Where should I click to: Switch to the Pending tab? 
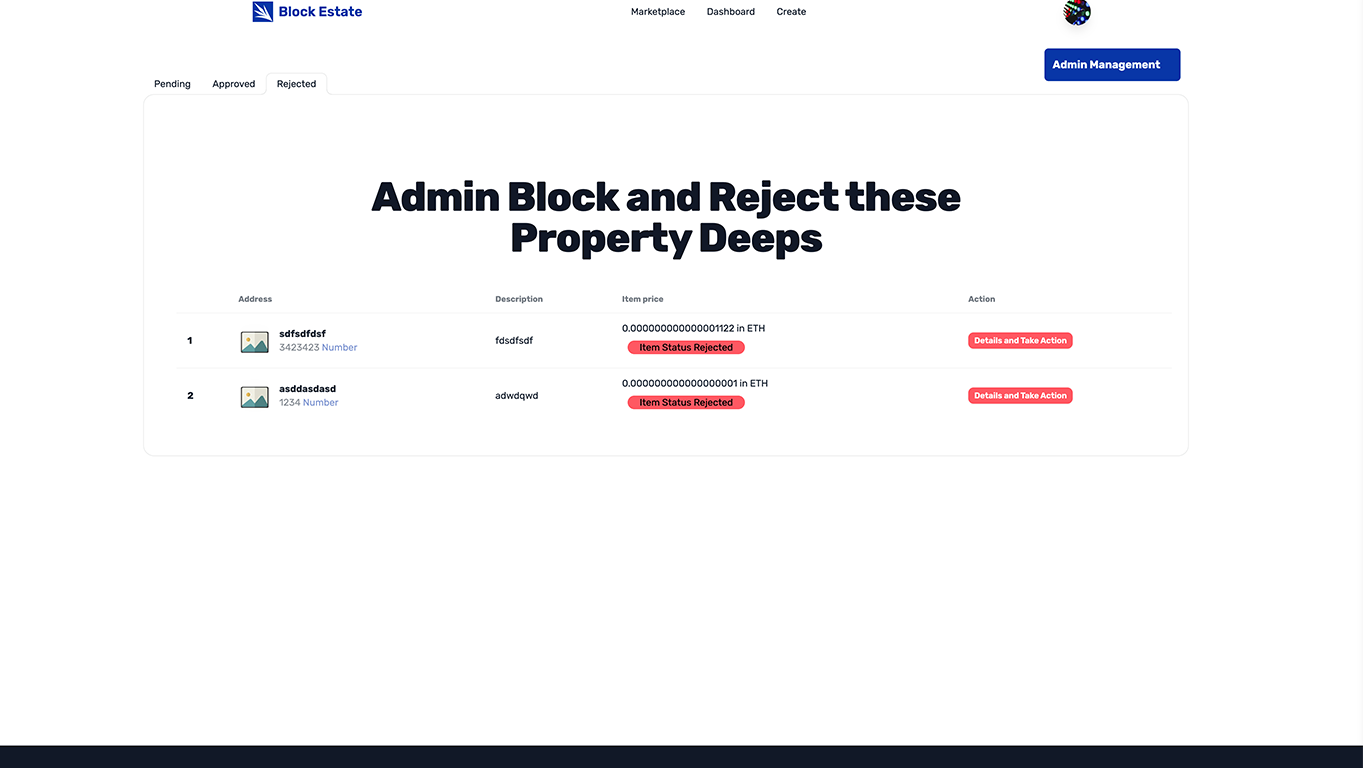click(171, 84)
